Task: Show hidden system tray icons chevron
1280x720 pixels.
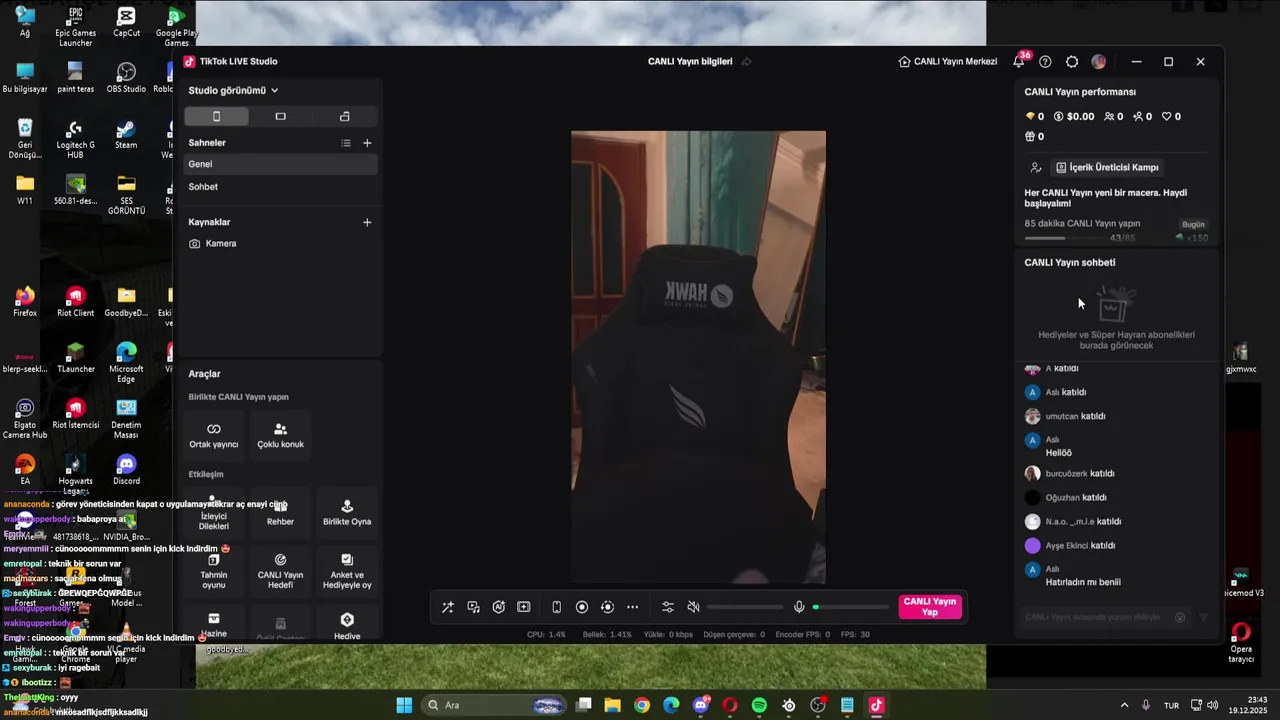Action: tap(1124, 705)
